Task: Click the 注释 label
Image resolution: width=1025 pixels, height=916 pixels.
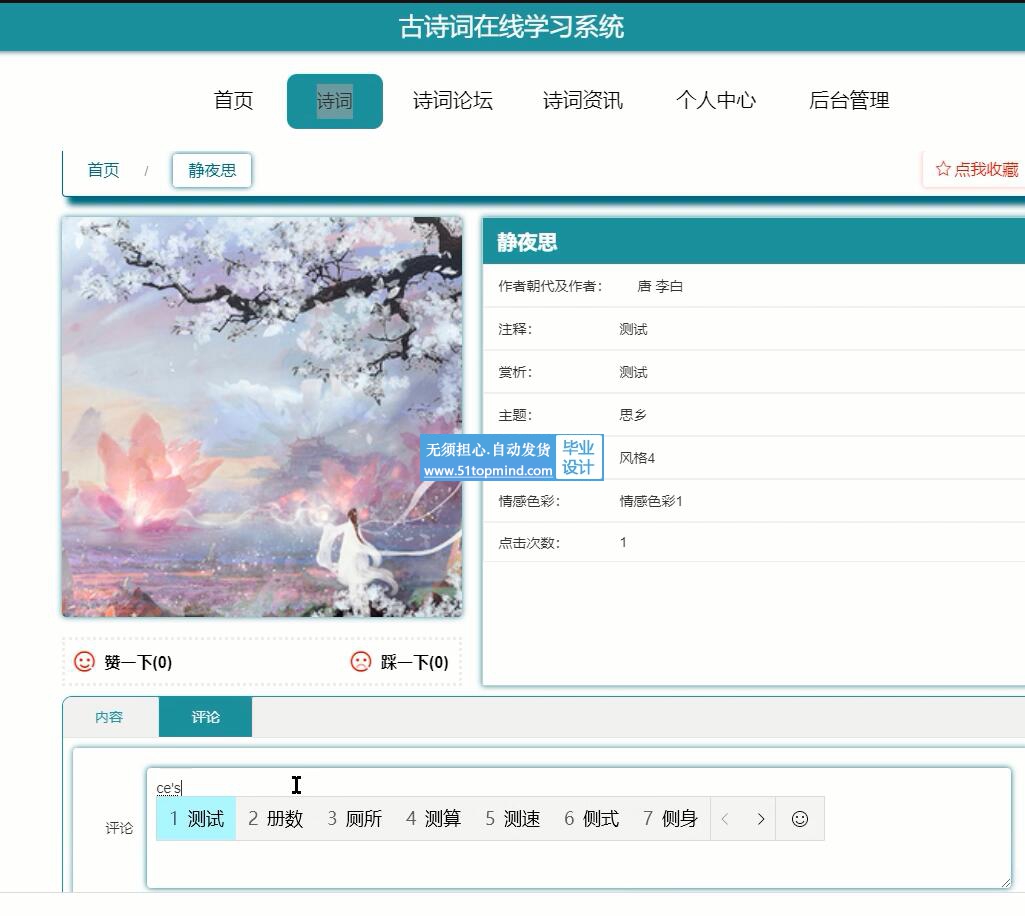Action: (x=515, y=330)
